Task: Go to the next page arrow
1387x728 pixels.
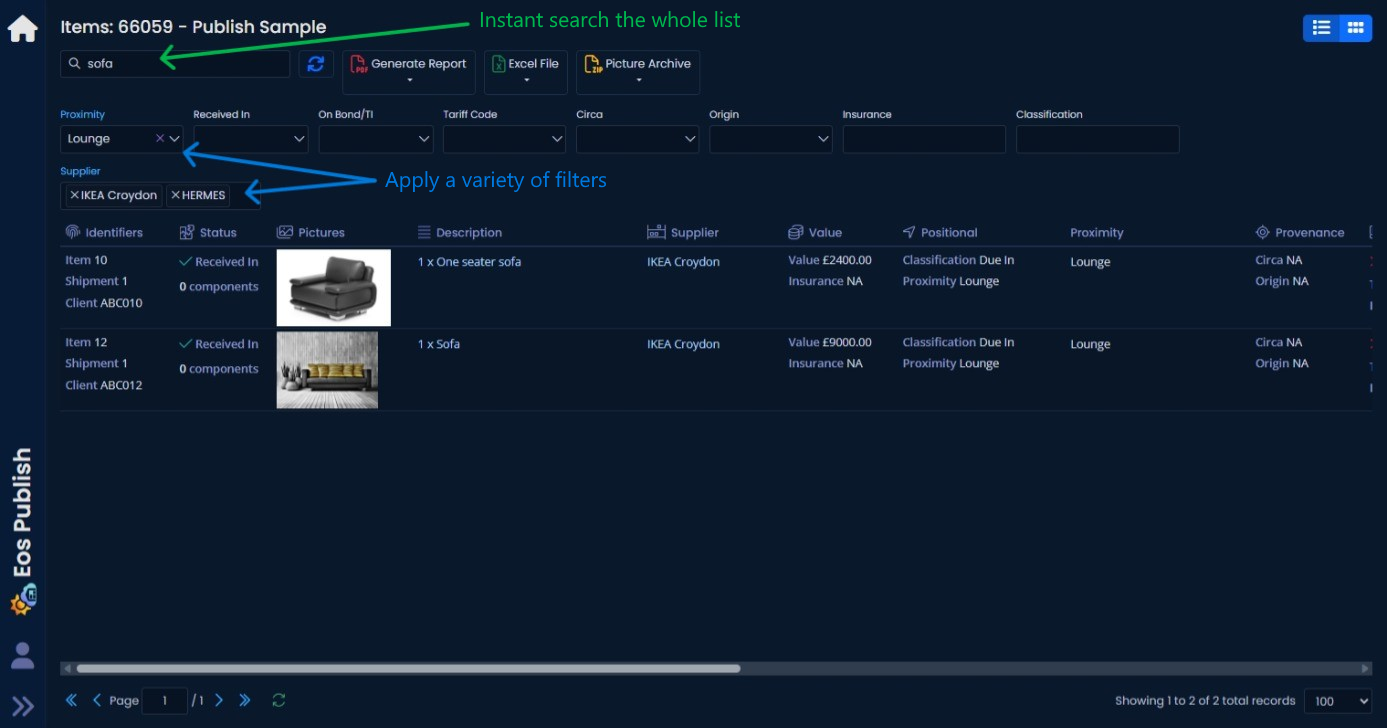Action: click(219, 700)
